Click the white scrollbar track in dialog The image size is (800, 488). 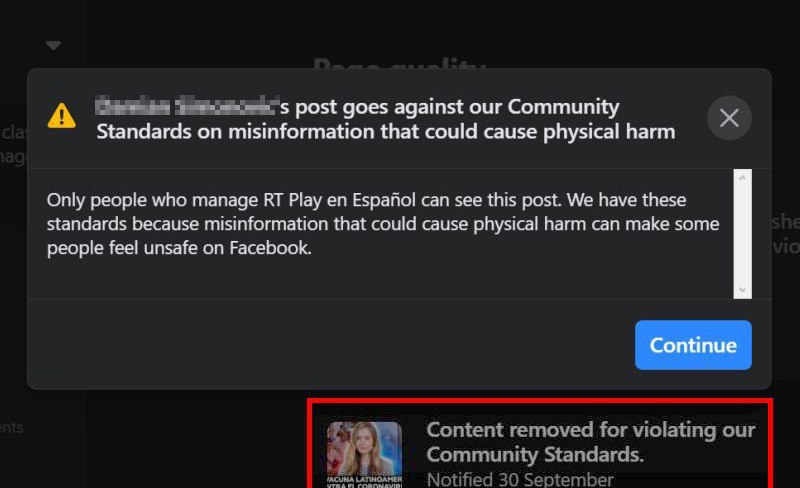742,234
